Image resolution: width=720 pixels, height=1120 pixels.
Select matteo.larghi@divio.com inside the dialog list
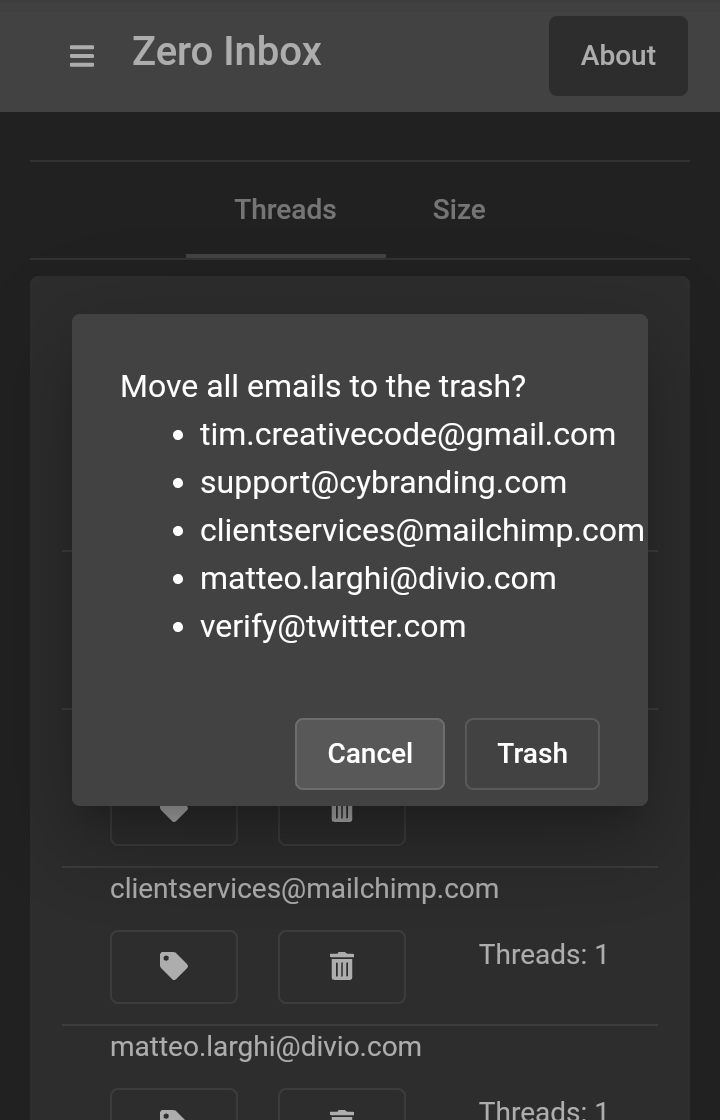(x=378, y=579)
